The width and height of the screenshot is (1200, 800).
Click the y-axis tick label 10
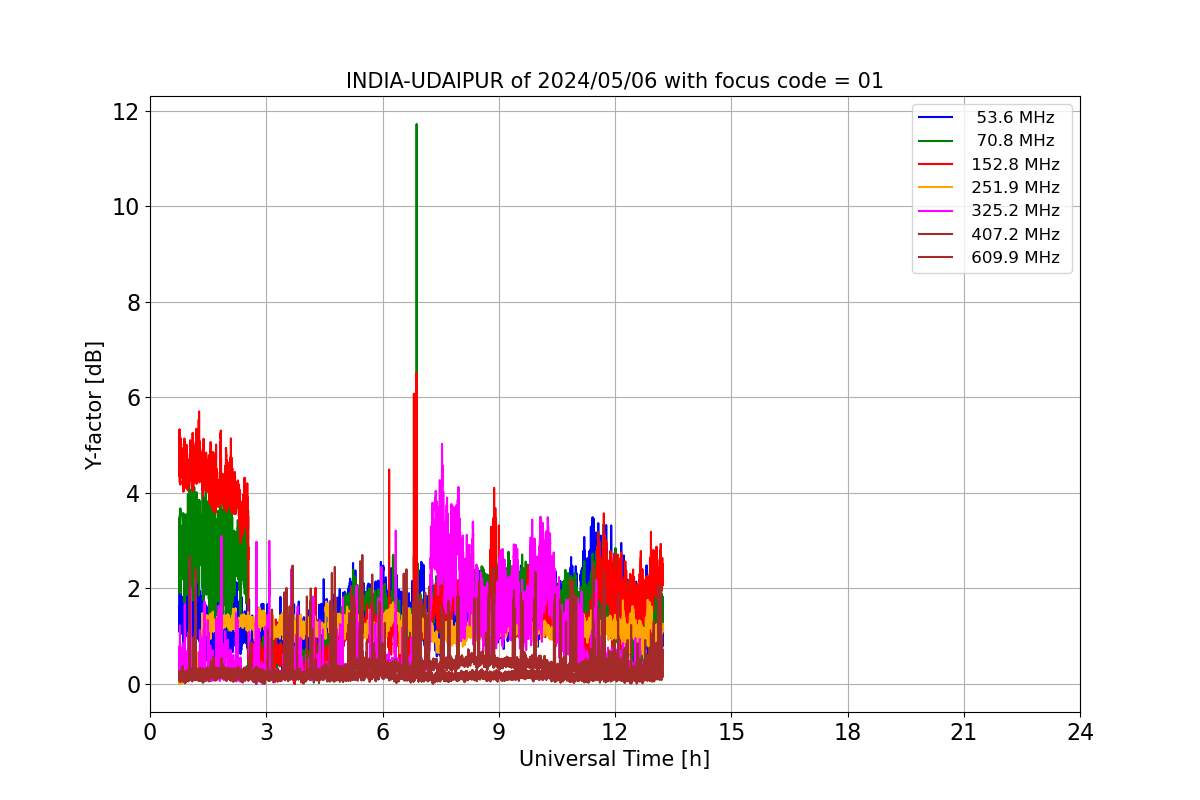(127, 207)
